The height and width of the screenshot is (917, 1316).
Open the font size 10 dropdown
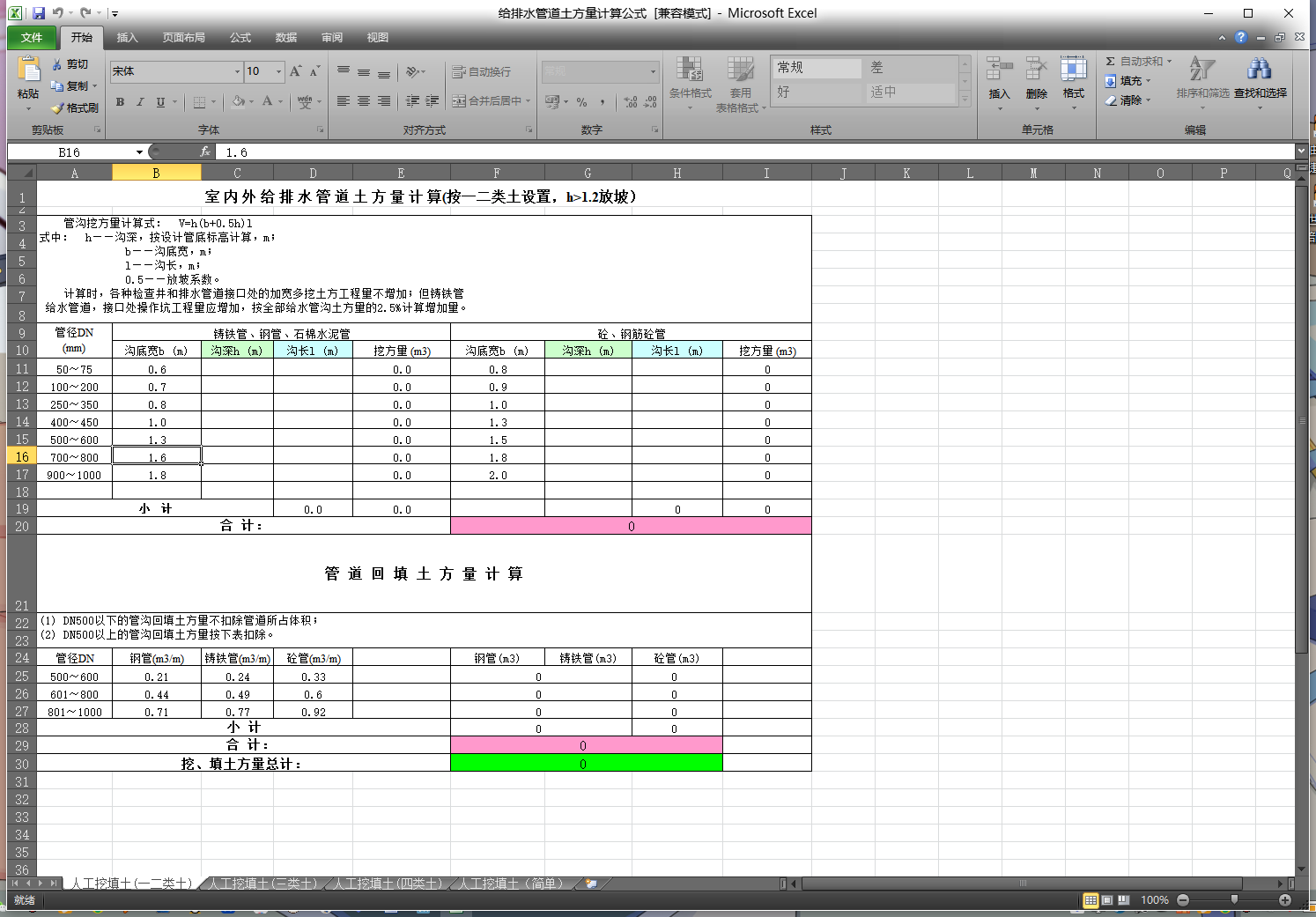click(279, 71)
